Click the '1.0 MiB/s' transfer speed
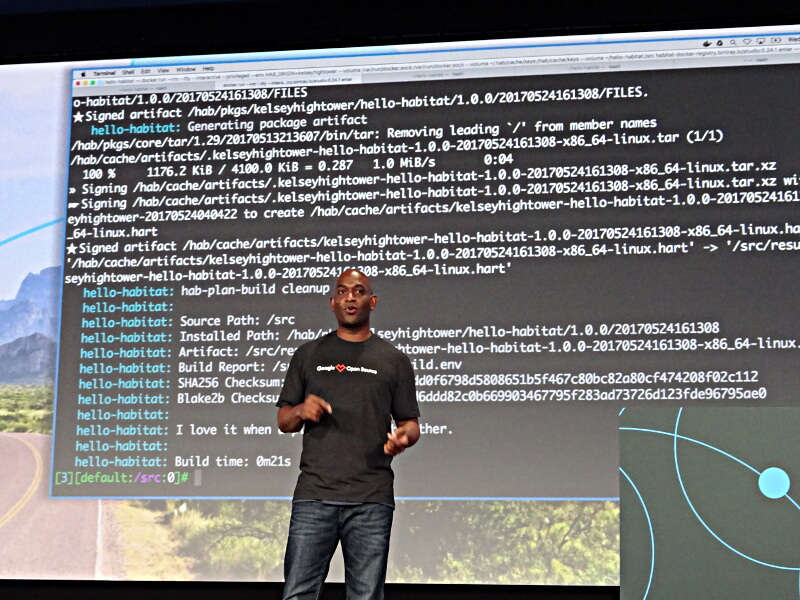Screen dimensions: 800x600 404,163
